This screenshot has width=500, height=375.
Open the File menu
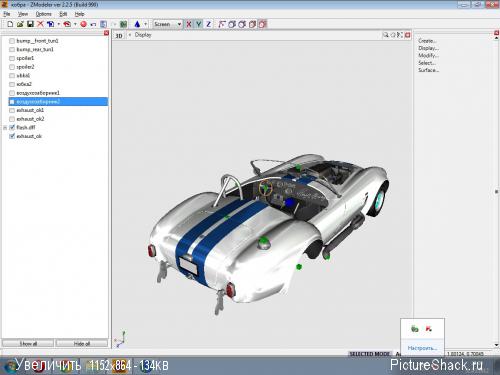click(7, 14)
